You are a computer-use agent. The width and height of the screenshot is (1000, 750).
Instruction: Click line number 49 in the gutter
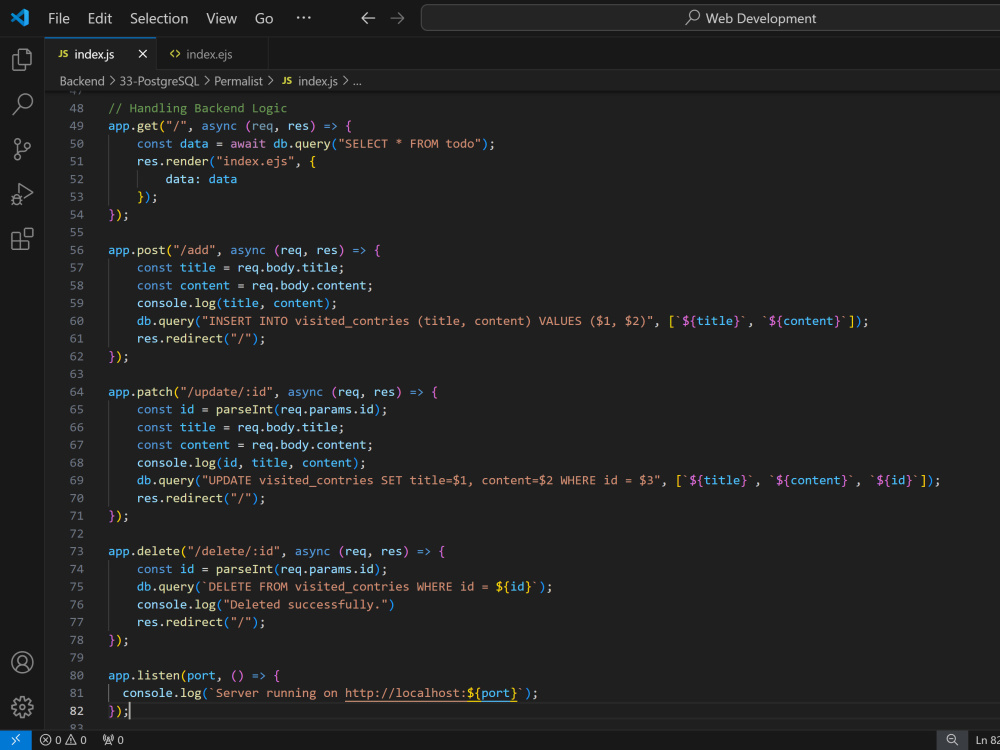tap(76, 126)
